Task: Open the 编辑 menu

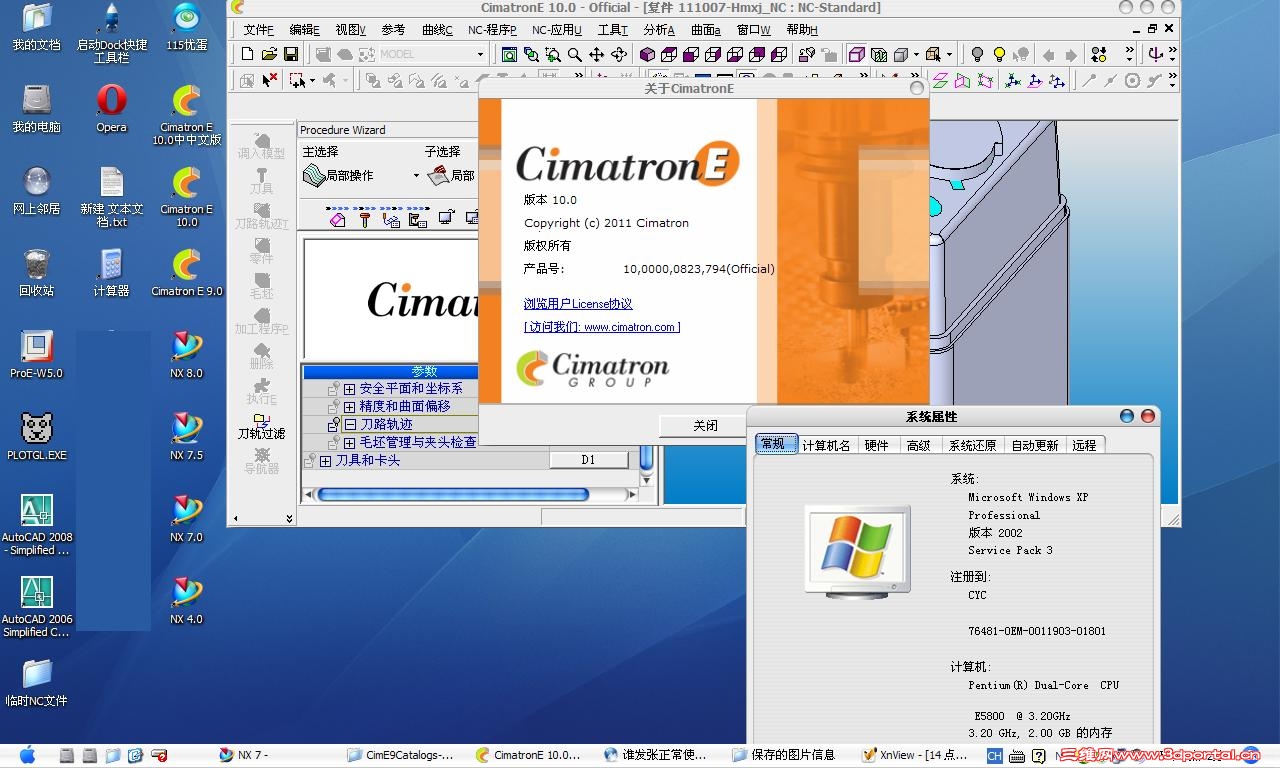Action: (x=304, y=30)
